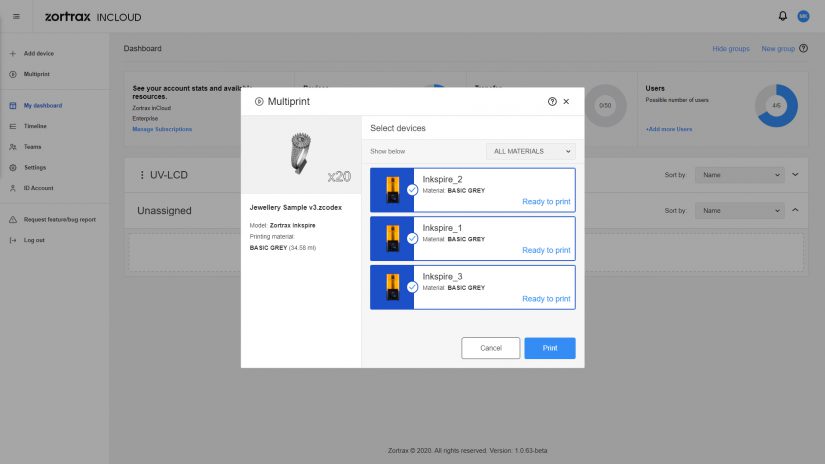825x464 pixels.
Task: Click Inkspire_3 Ready to print status
Action: (546, 299)
